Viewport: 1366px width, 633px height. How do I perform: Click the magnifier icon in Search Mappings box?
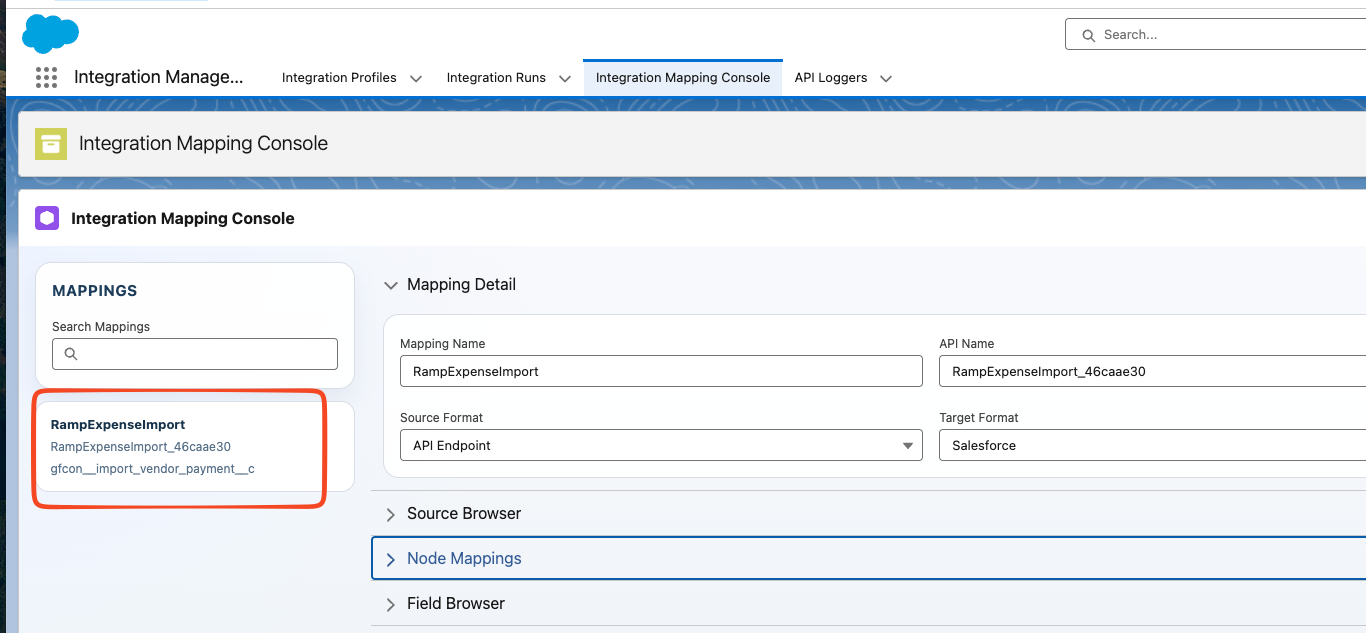click(71, 354)
